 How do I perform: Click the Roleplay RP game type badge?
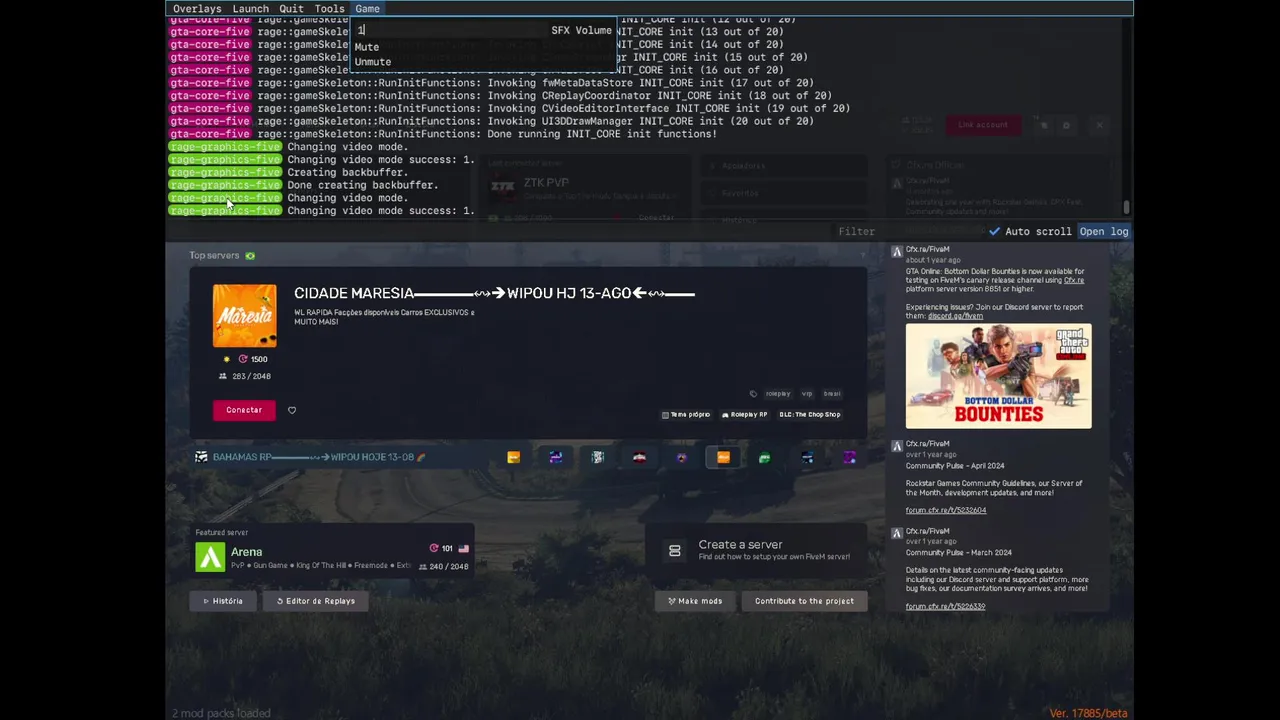745,414
